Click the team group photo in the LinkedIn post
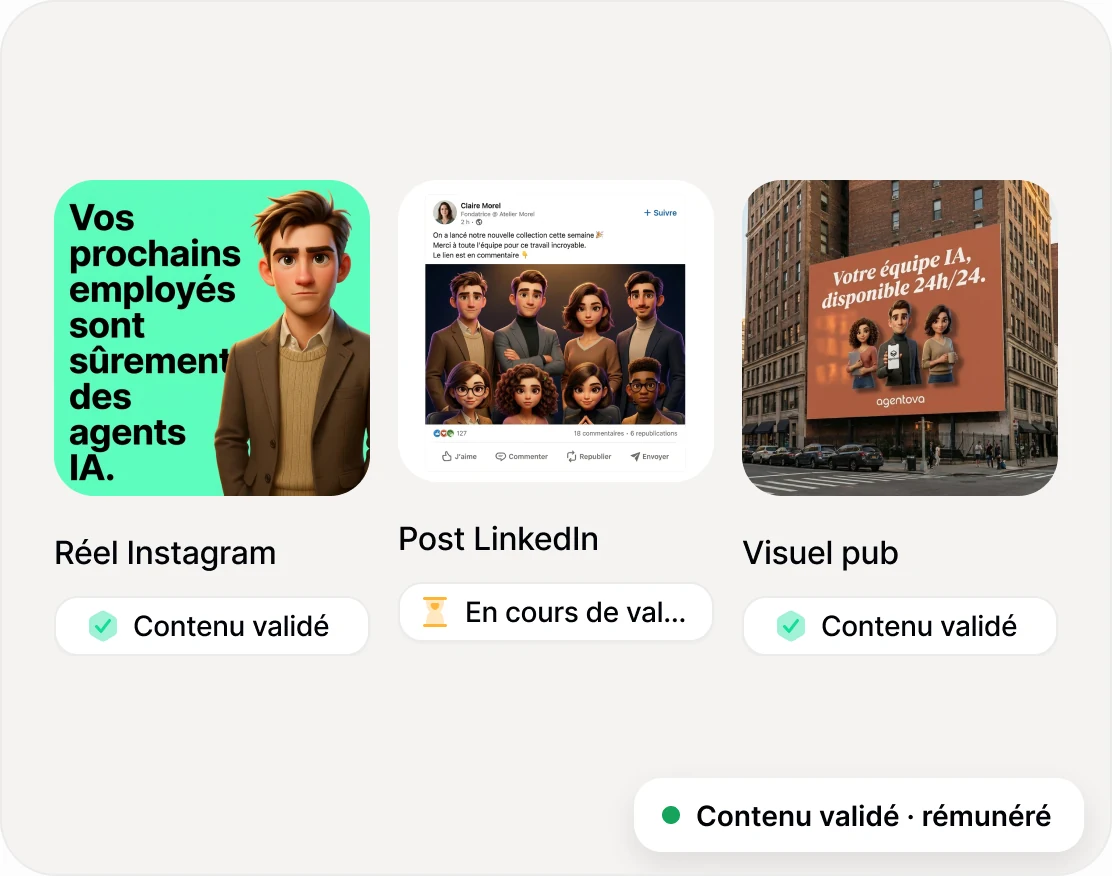The height and width of the screenshot is (876, 1112). click(x=555, y=344)
